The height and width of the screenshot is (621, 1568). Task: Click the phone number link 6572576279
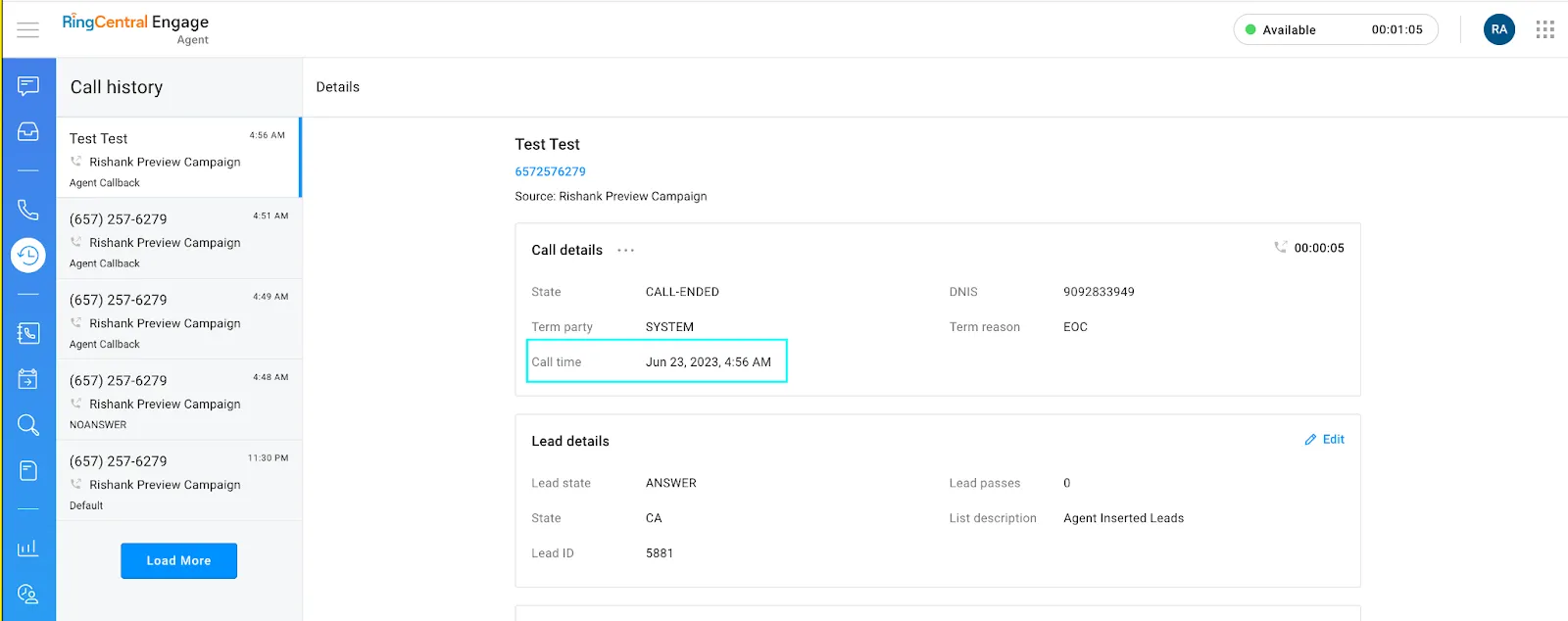tap(550, 171)
